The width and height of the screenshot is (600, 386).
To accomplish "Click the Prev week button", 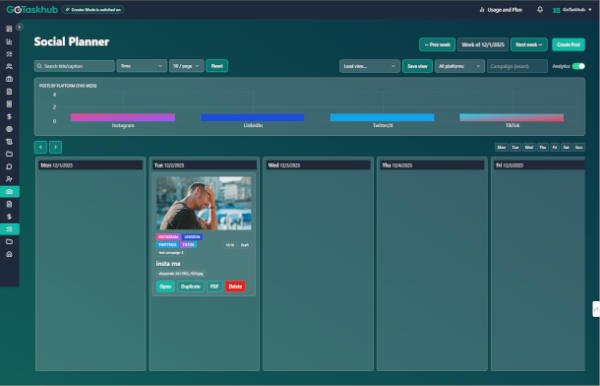I will [x=437, y=45].
